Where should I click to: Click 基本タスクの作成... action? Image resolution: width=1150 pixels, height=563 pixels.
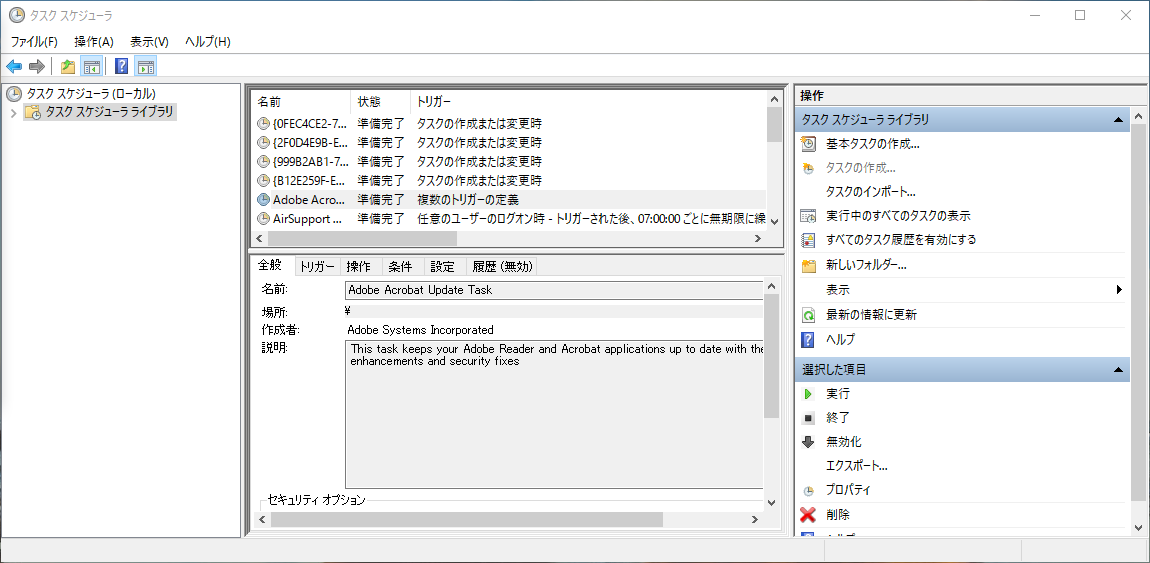click(x=873, y=144)
